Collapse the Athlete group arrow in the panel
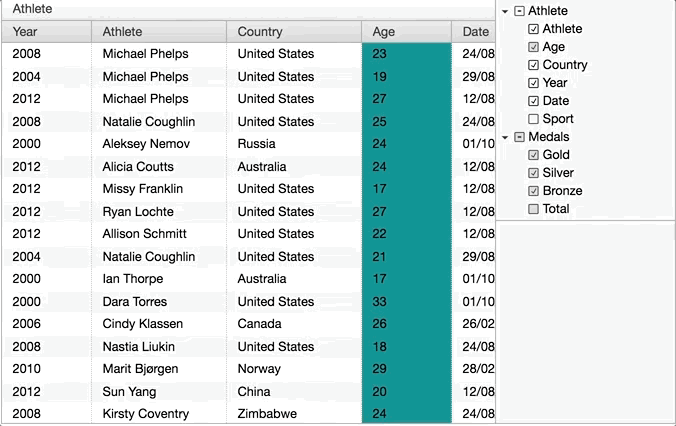676x426 pixels. pos(505,11)
